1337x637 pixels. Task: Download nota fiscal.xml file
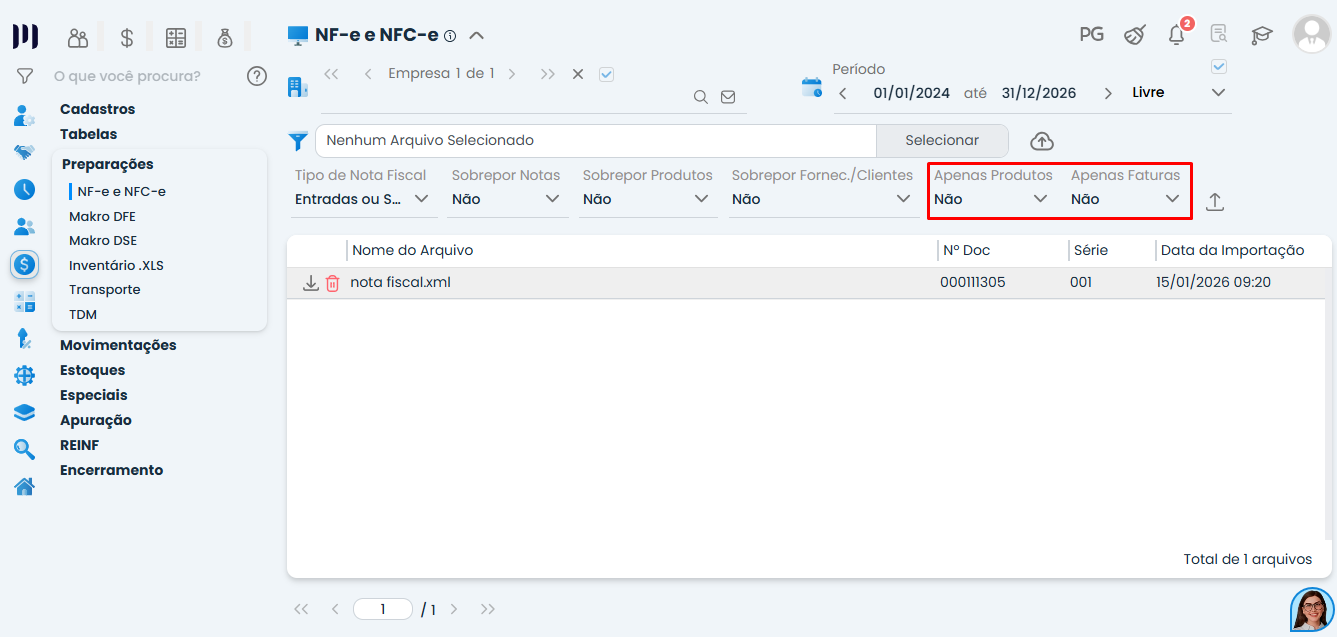[x=311, y=283]
